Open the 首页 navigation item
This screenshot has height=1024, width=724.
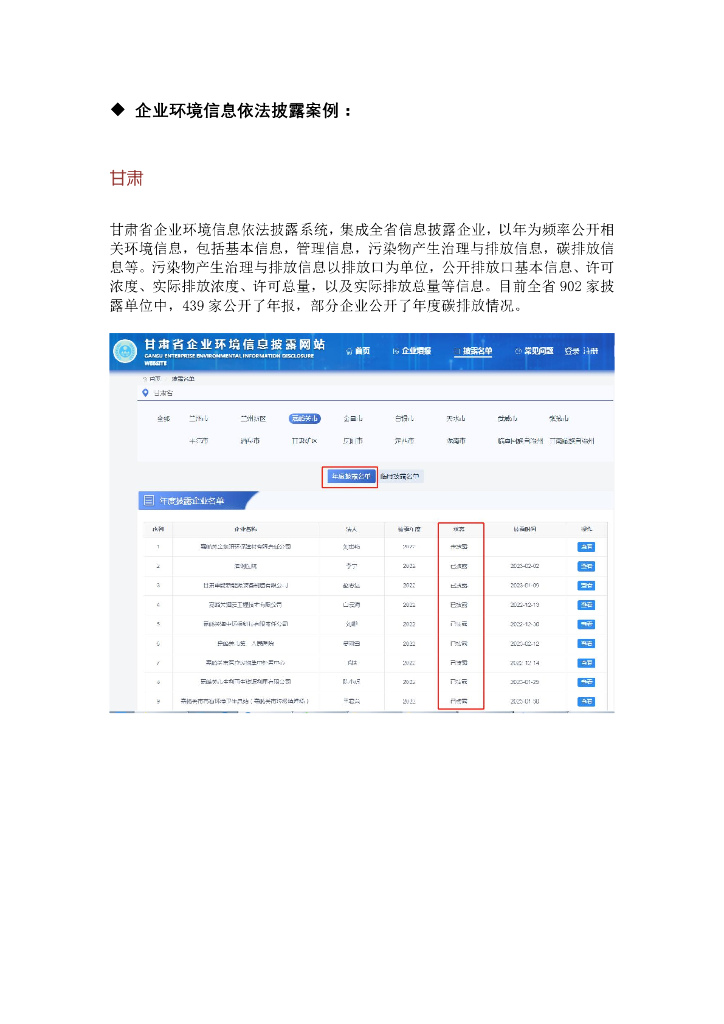tap(358, 351)
